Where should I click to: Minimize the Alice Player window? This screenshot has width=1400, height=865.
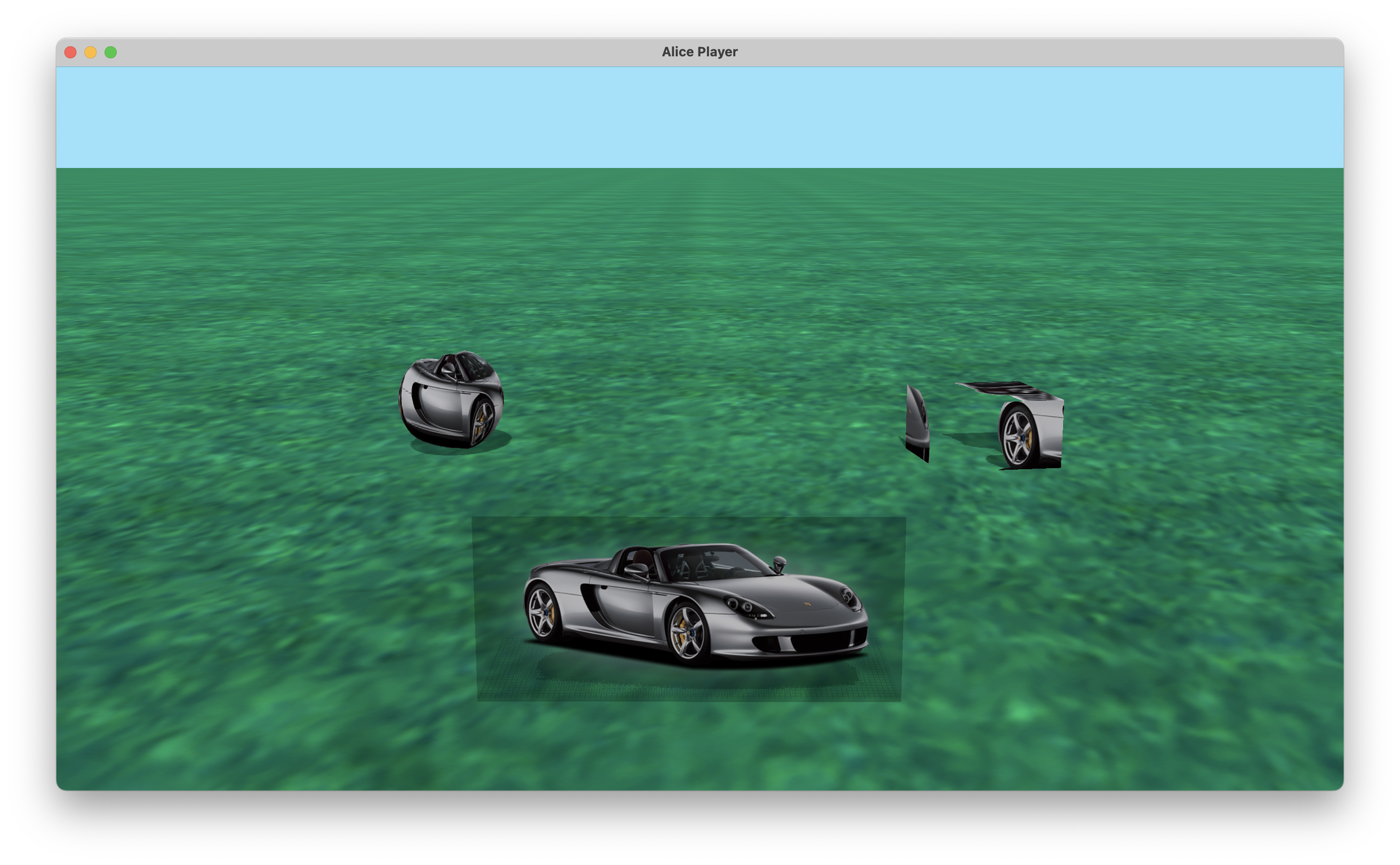[91, 53]
